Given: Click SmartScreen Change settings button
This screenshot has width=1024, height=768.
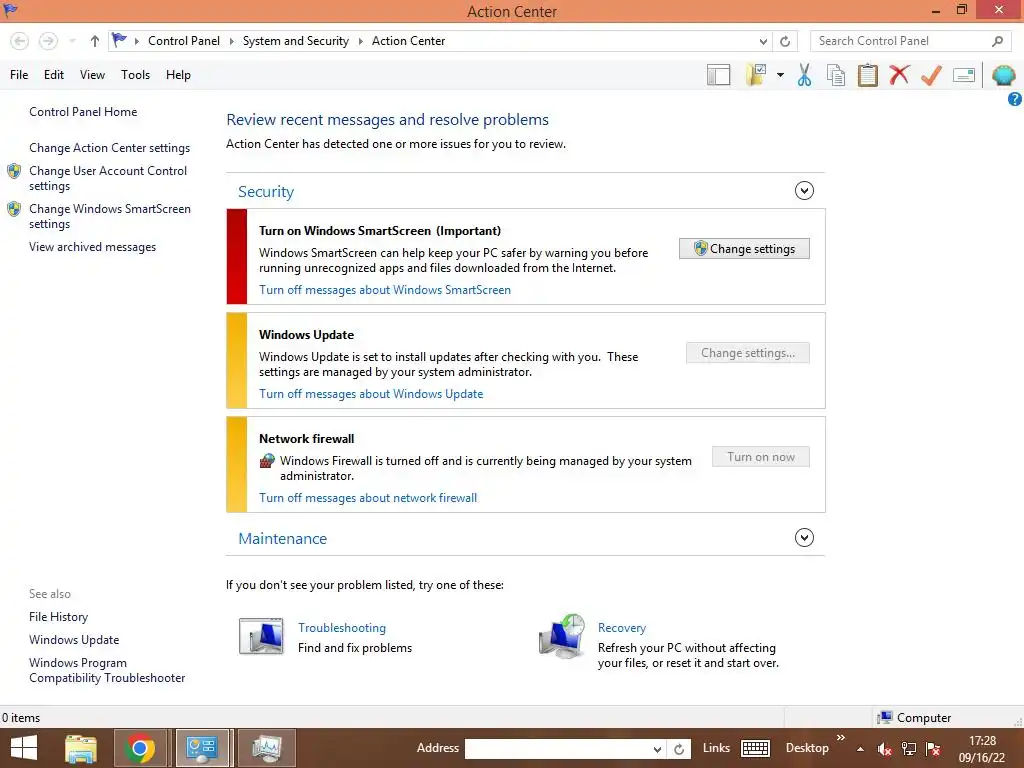Looking at the screenshot, I should [x=744, y=249].
